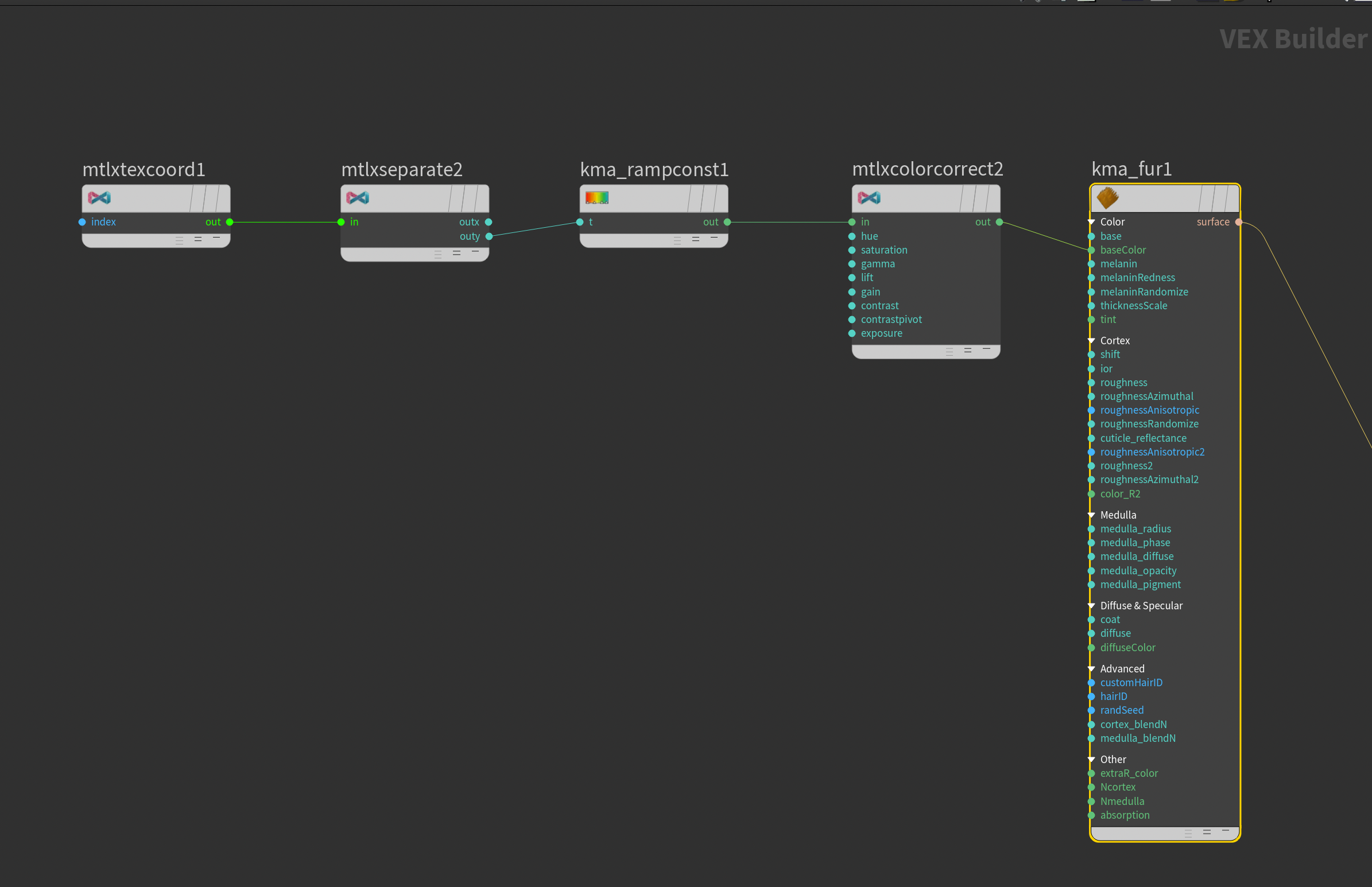The height and width of the screenshot is (887, 1372).
Task: Click the MaterialX icon on mtlxtexcoord1 node
Action: point(99,198)
